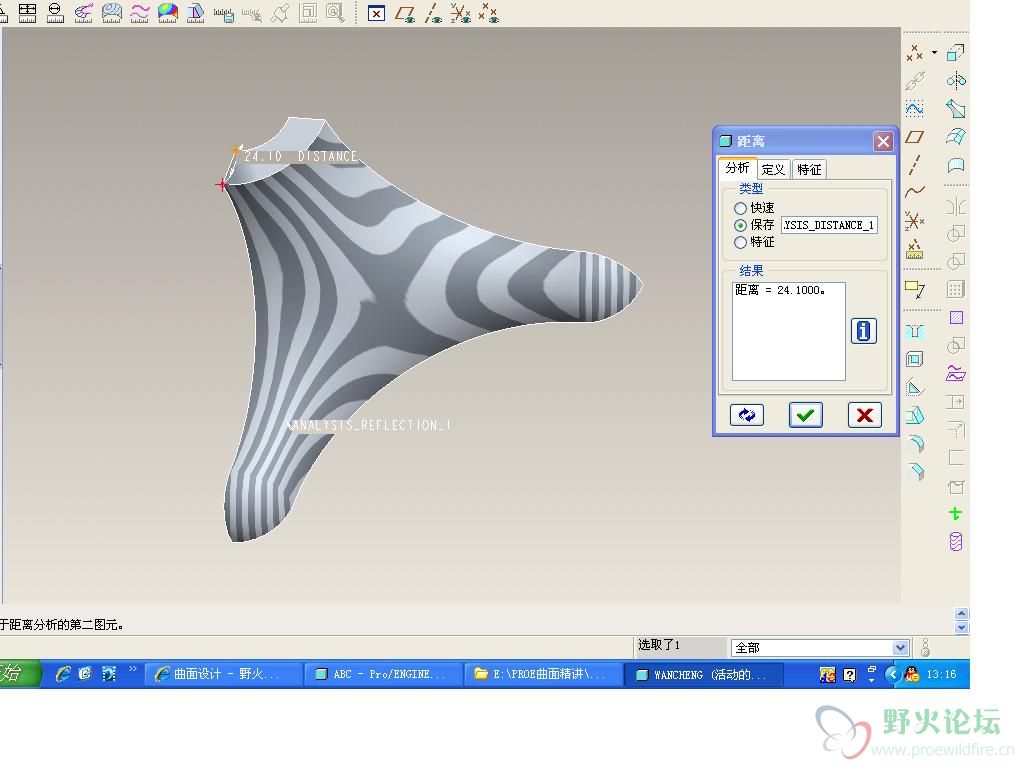Open the analysis feature tool icon
This screenshot has width=1024, height=768.
914,249
